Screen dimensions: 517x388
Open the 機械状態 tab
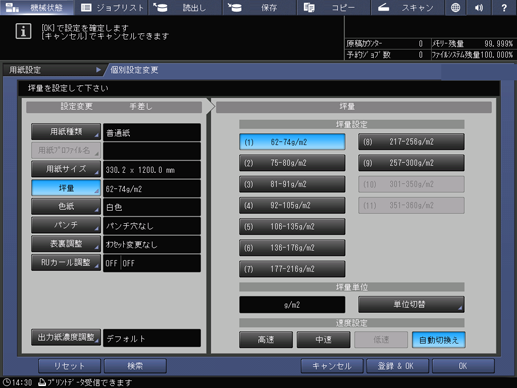[x=37, y=7]
